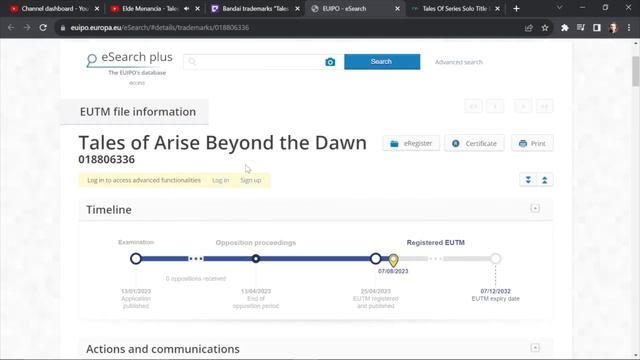This screenshot has width=640, height=360.
Task: Open the Advanced search link
Action: click(459, 62)
